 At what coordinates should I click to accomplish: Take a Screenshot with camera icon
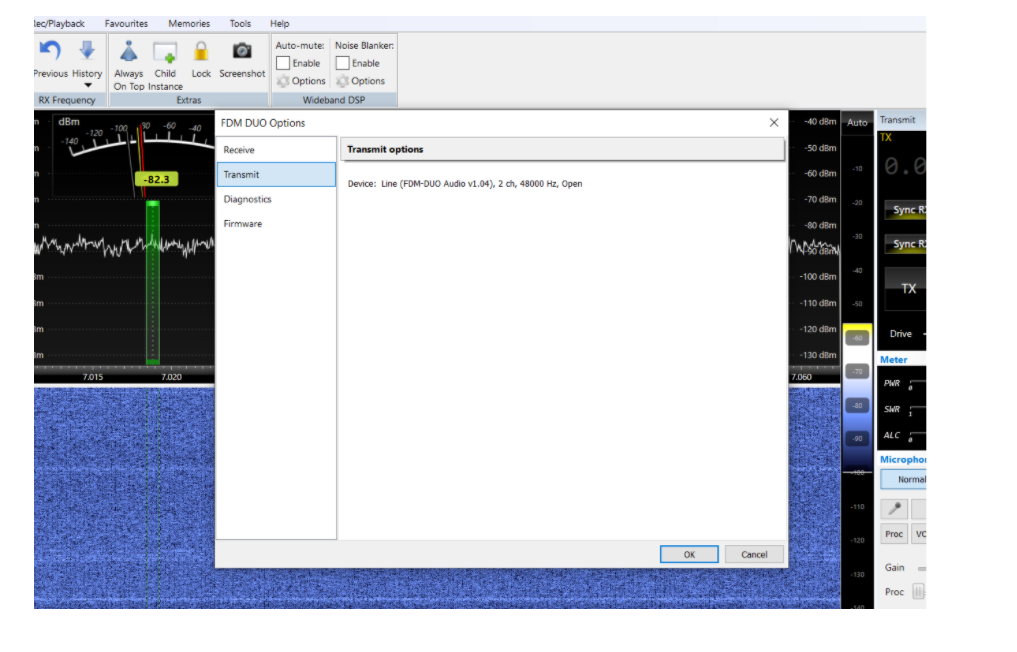coord(242,51)
